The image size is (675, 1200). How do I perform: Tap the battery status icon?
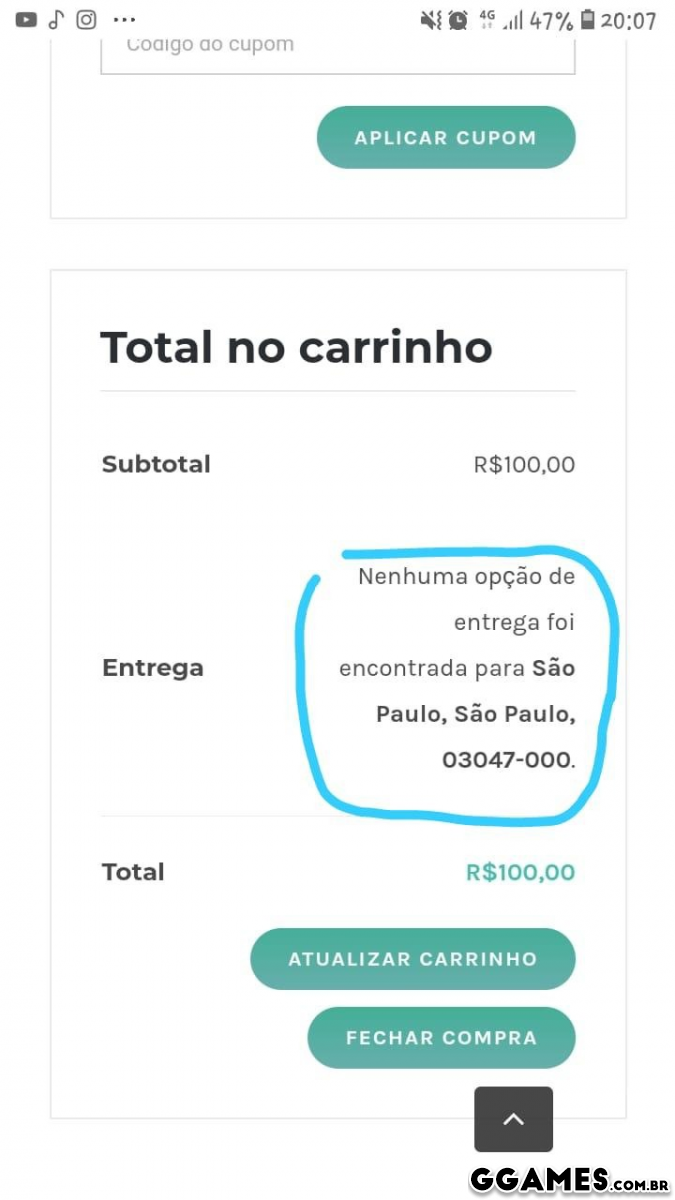587,20
